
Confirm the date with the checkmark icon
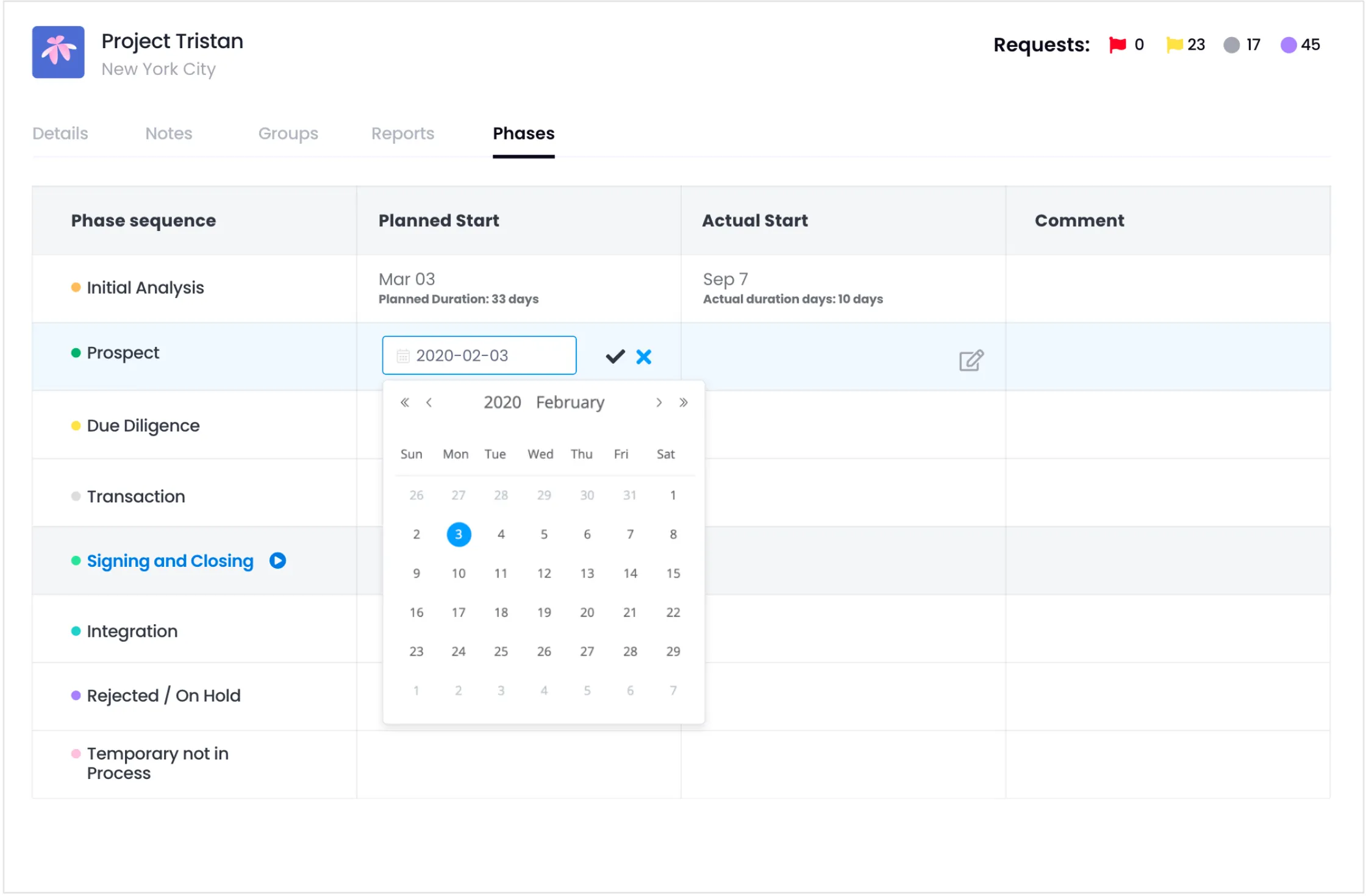pos(615,357)
